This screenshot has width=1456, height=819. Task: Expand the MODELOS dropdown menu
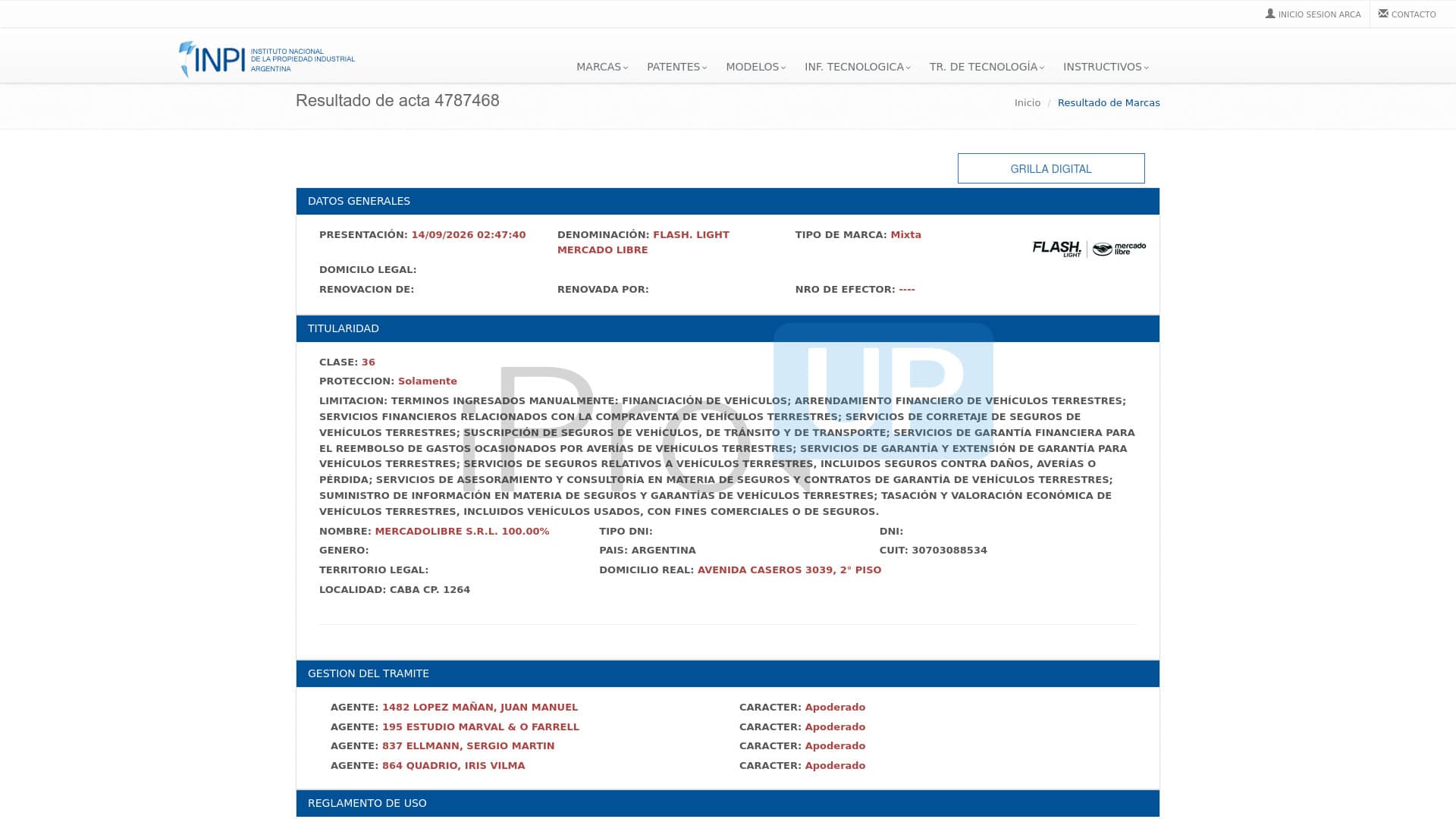[x=755, y=67]
